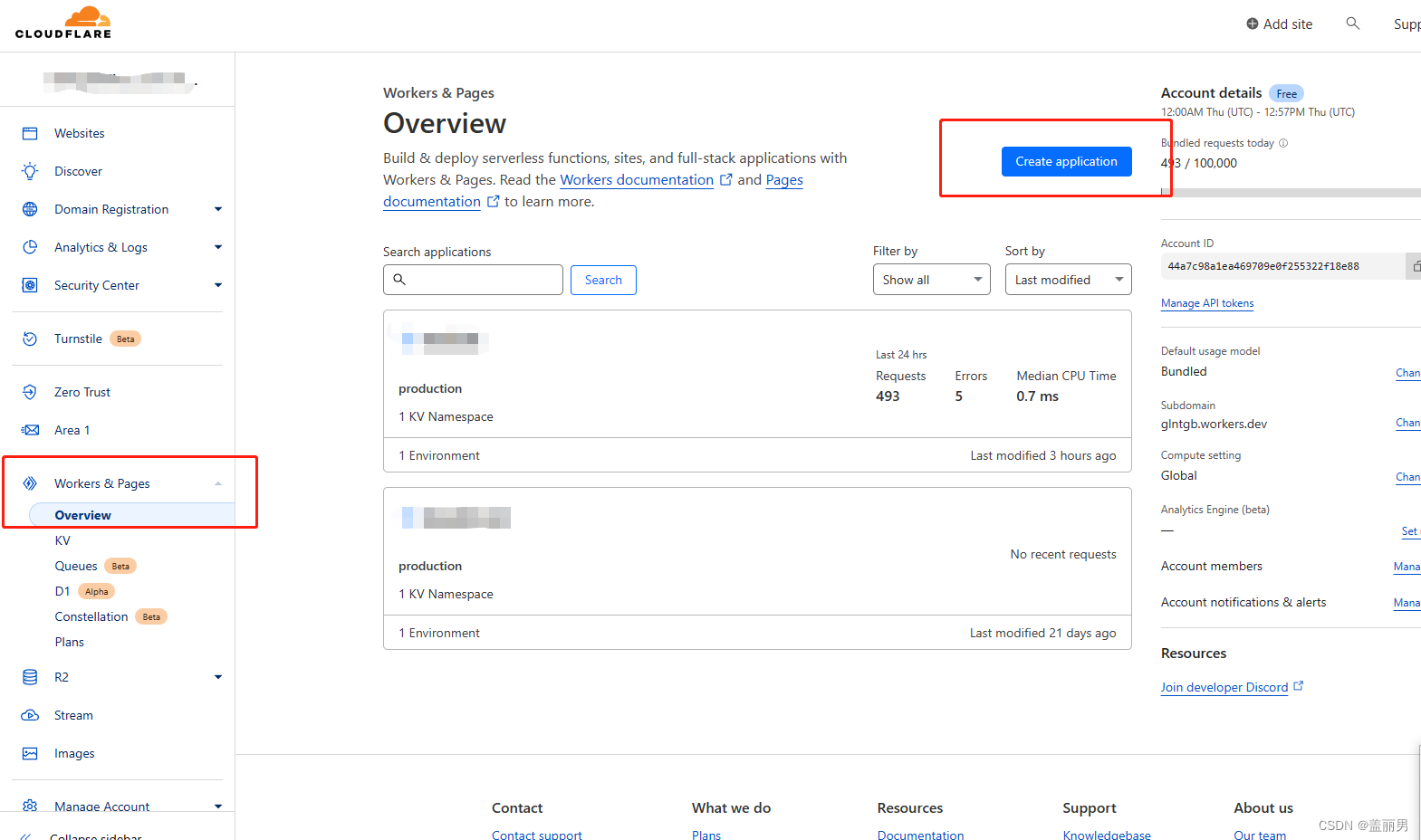Click the Documentation footer link

coord(920,835)
